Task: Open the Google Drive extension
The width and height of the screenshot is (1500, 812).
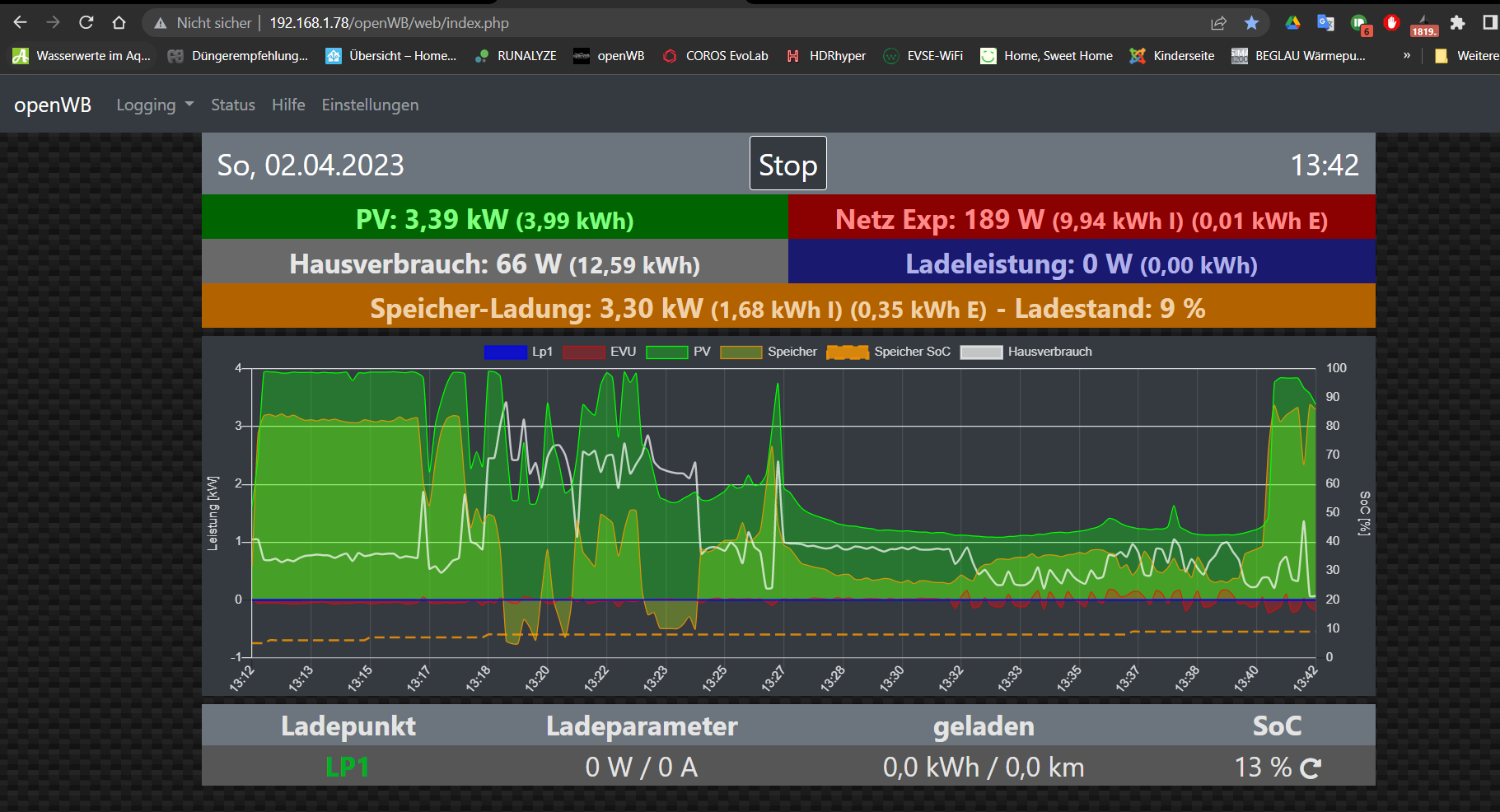Action: point(1292,23)
